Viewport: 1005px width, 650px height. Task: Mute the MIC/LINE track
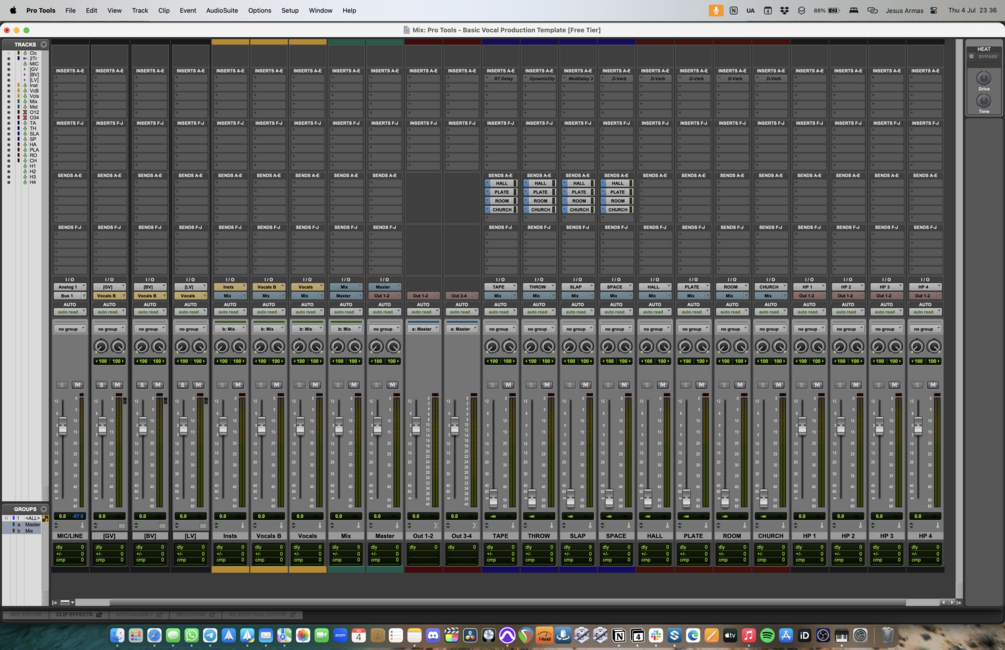coord(78,385)
